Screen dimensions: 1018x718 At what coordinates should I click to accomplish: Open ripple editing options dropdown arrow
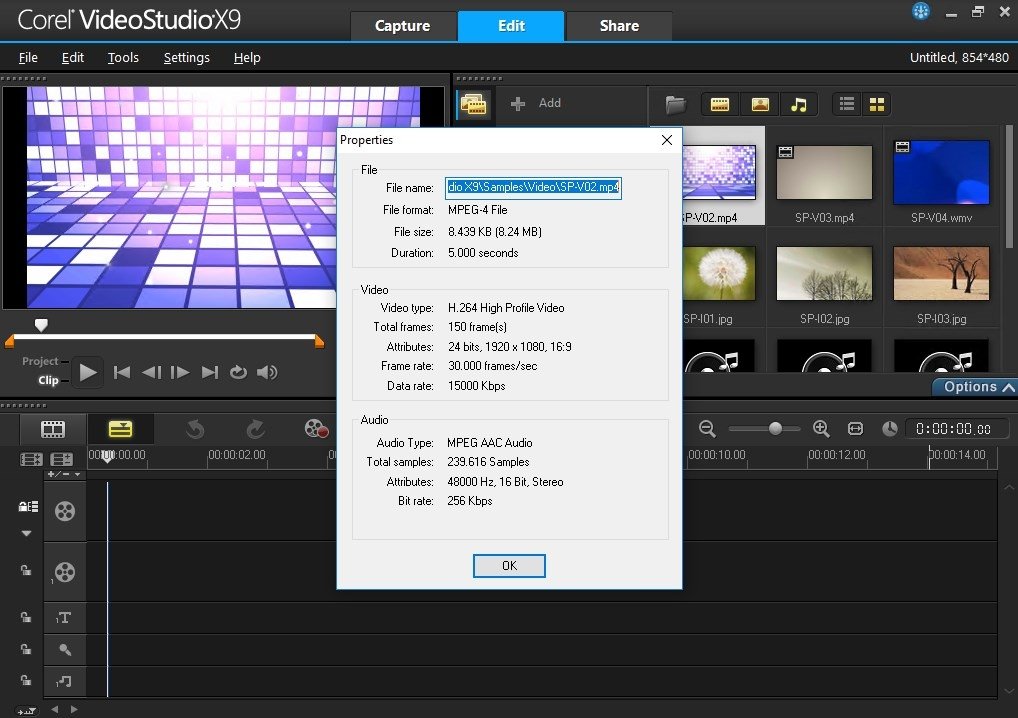pyautogui.click(x=26, y=534)
